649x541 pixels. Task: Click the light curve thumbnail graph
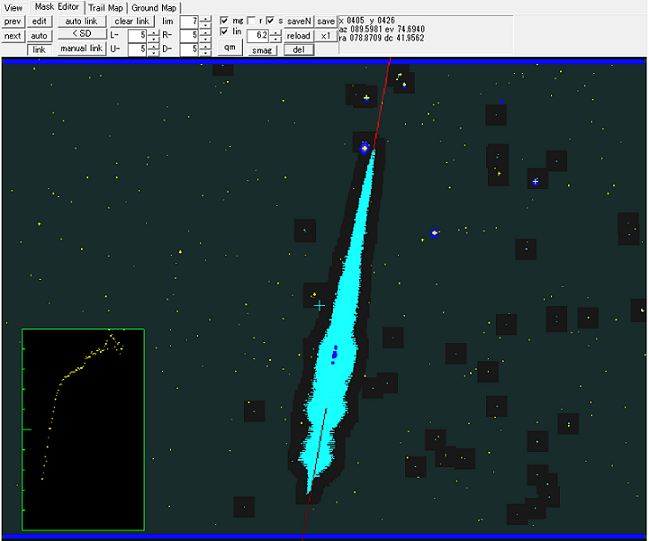(x=83, y=429)
